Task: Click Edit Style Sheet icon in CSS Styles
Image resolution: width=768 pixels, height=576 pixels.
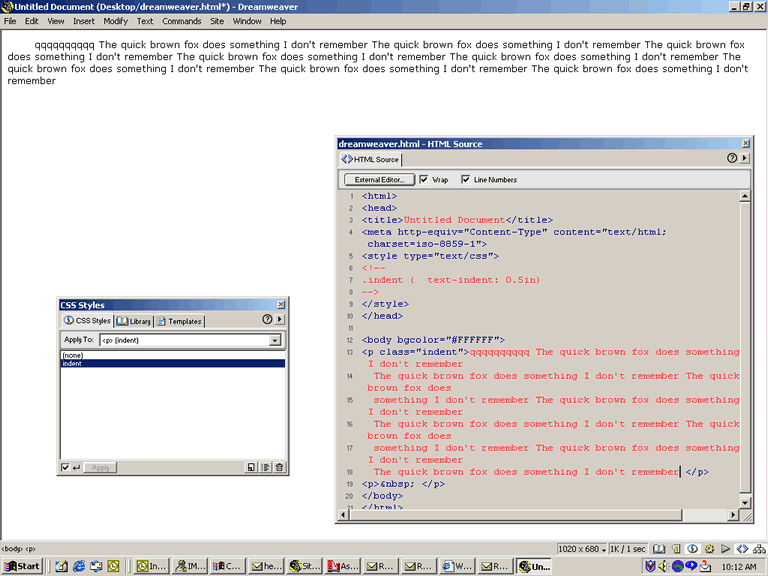Action: [265, 467]
